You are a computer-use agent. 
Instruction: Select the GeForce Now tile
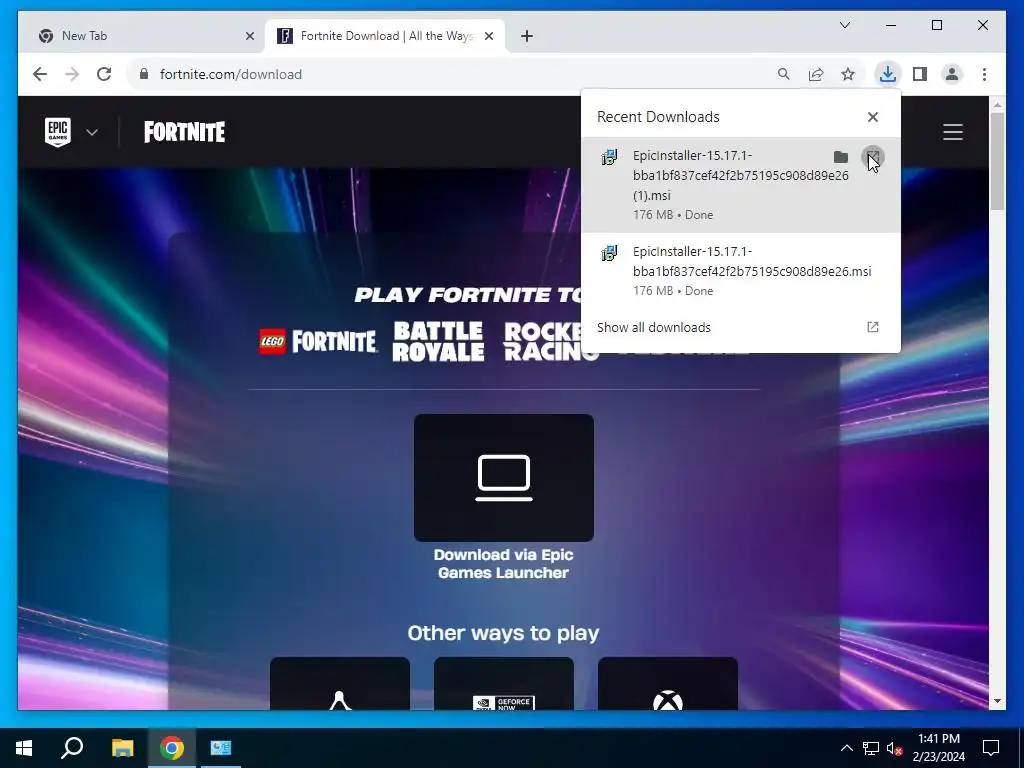tap(504, 683)
